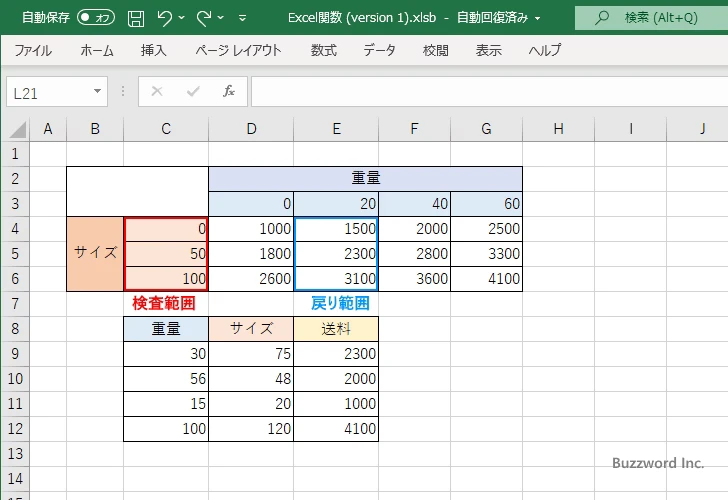The height and width of the screenshot is (500, 728).
Task: Select column E header
Action: [337, 129]
